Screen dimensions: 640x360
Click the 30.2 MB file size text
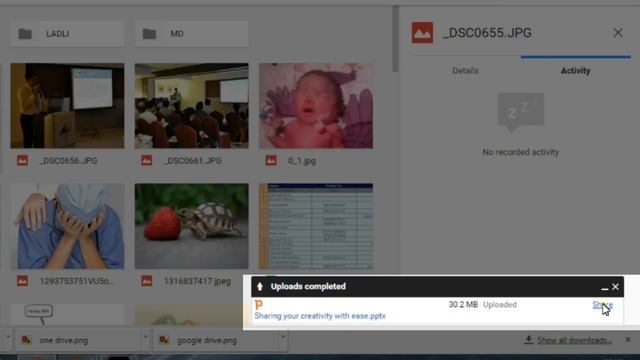(x=463, y=304)
